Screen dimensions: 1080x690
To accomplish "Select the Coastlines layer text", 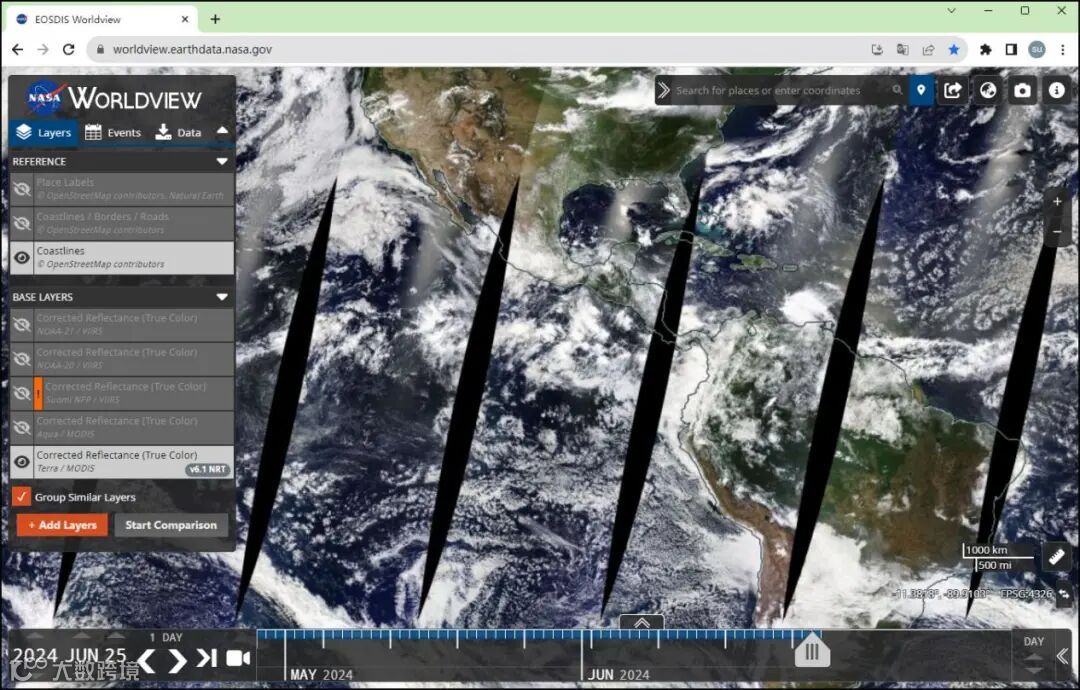I will [61, 251].
